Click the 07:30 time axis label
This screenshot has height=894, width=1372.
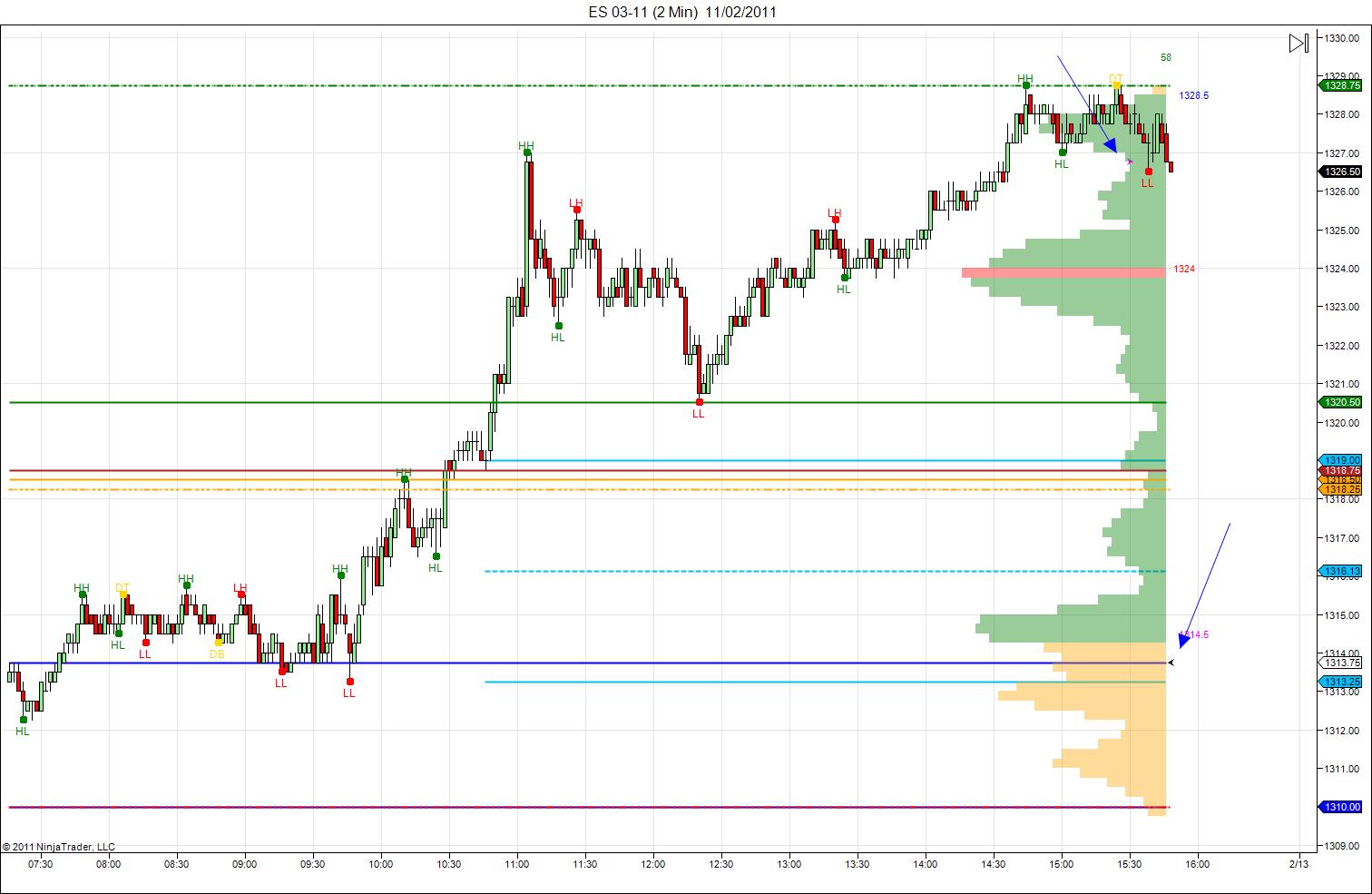coord(41,864)
